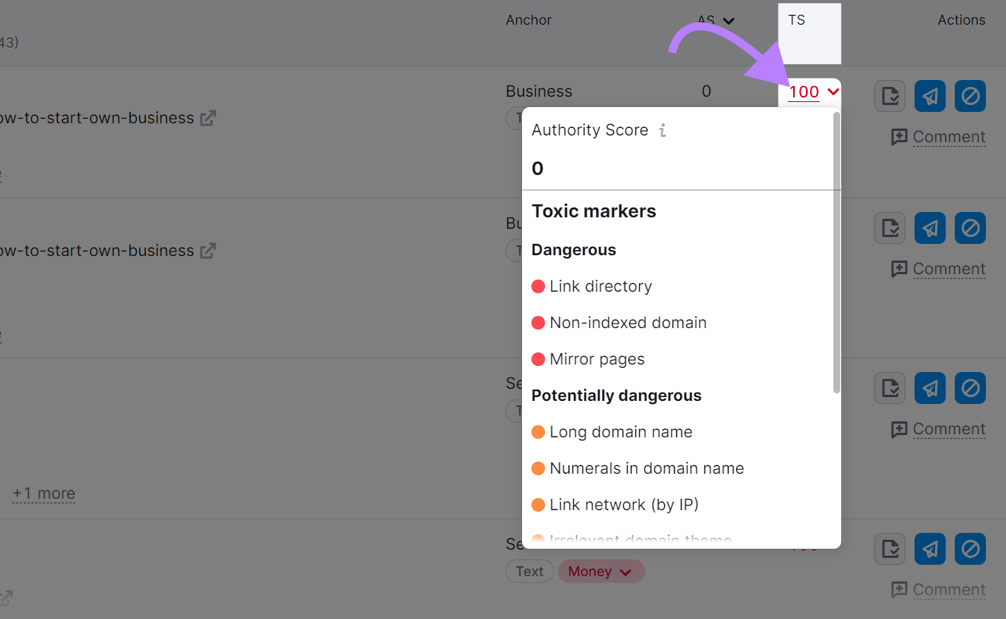The width and height of the screenshot is (1006, 619).
Task: Click the paper plane icon on the second row
Action: coord(929,227)
